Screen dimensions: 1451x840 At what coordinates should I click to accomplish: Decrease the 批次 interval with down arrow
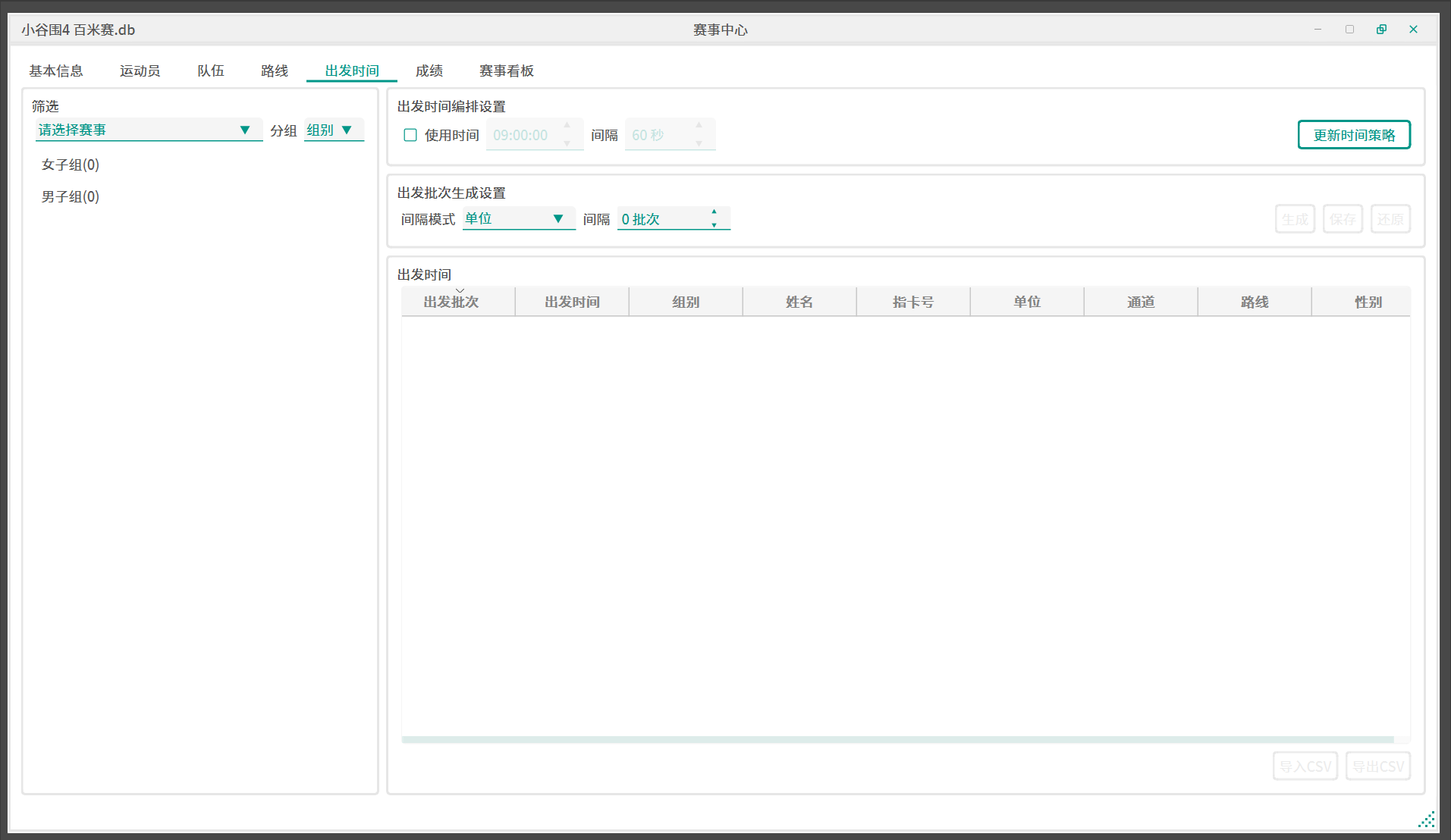pos(714,225)
